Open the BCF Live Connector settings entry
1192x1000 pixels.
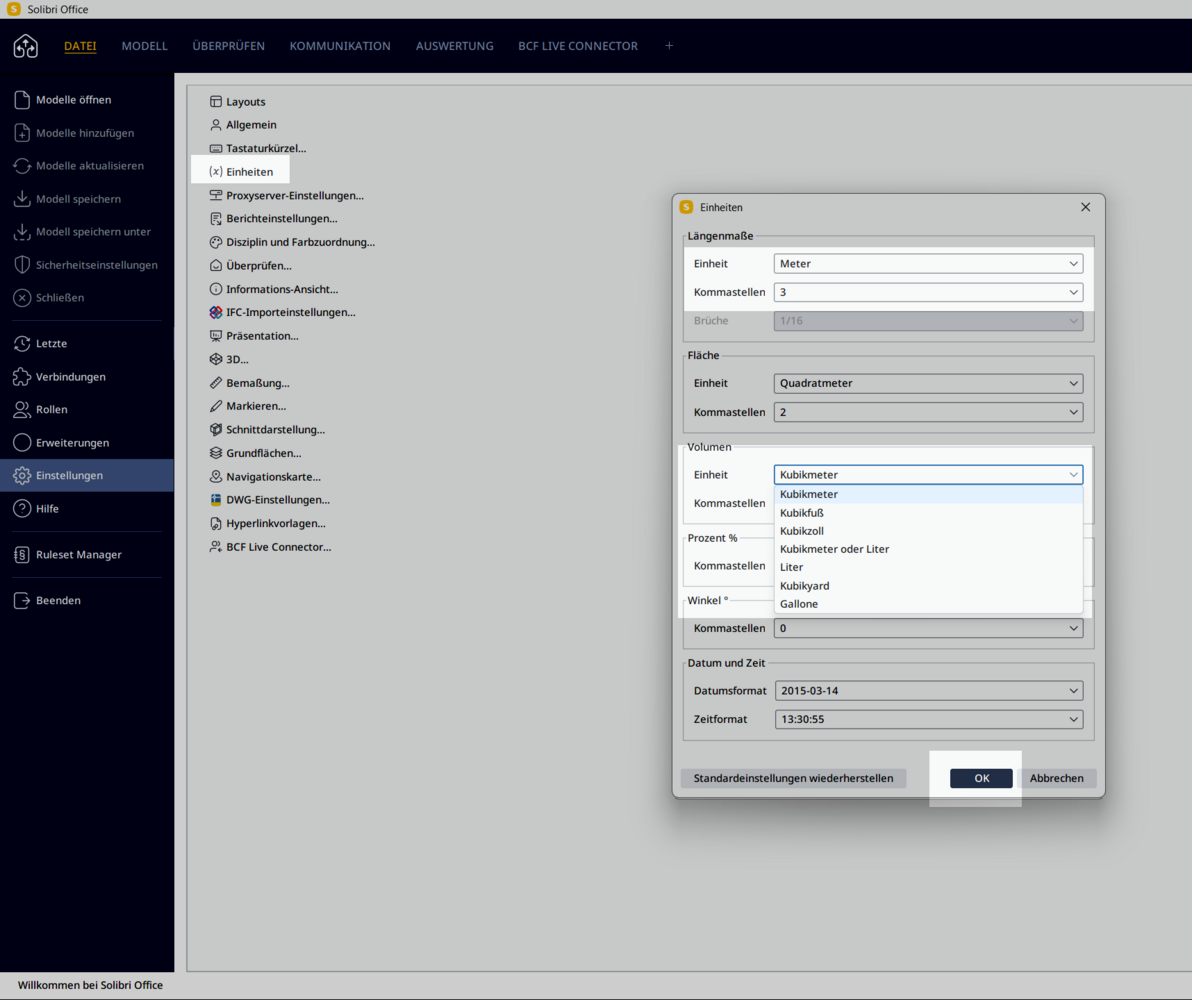pyautogui.click(x=271, y=547)
